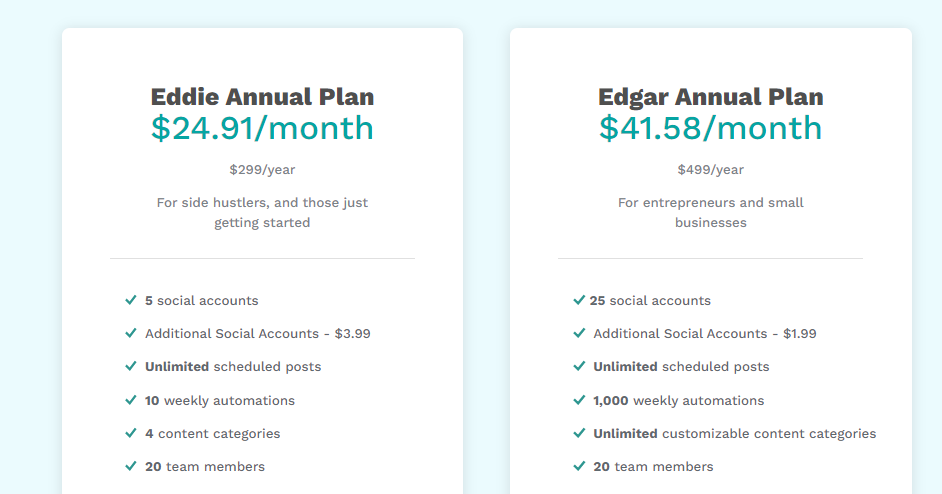Click checkmark beside 10 weekly automations
This screenshot has height=494, width=942.
coord(130,400)
